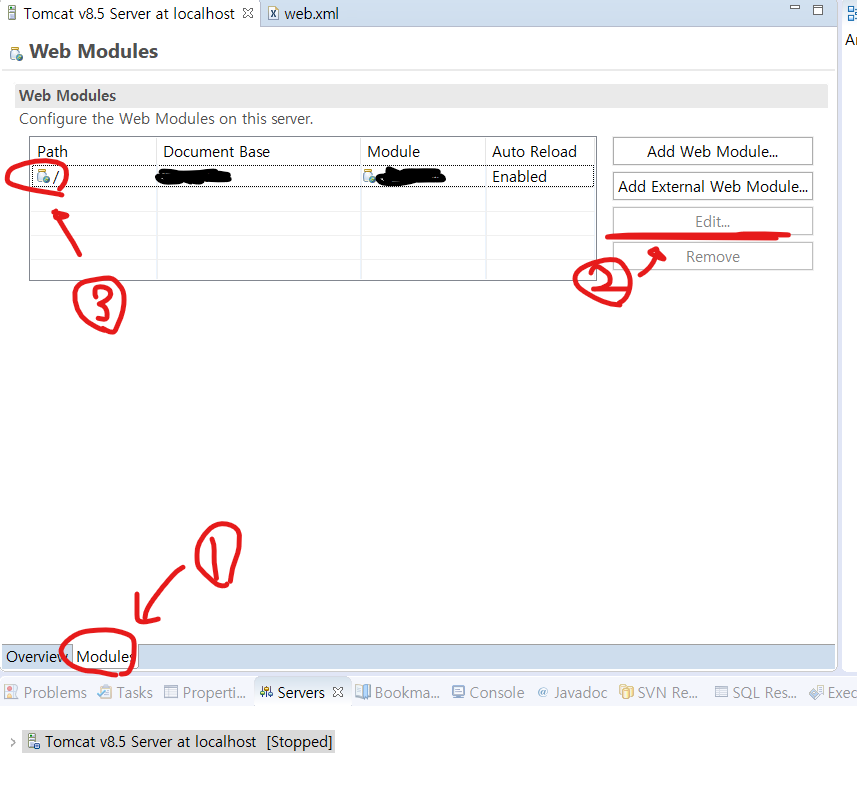Open the Modules tab at the bottom
The image size is (857, 790).
click(104, 656)
